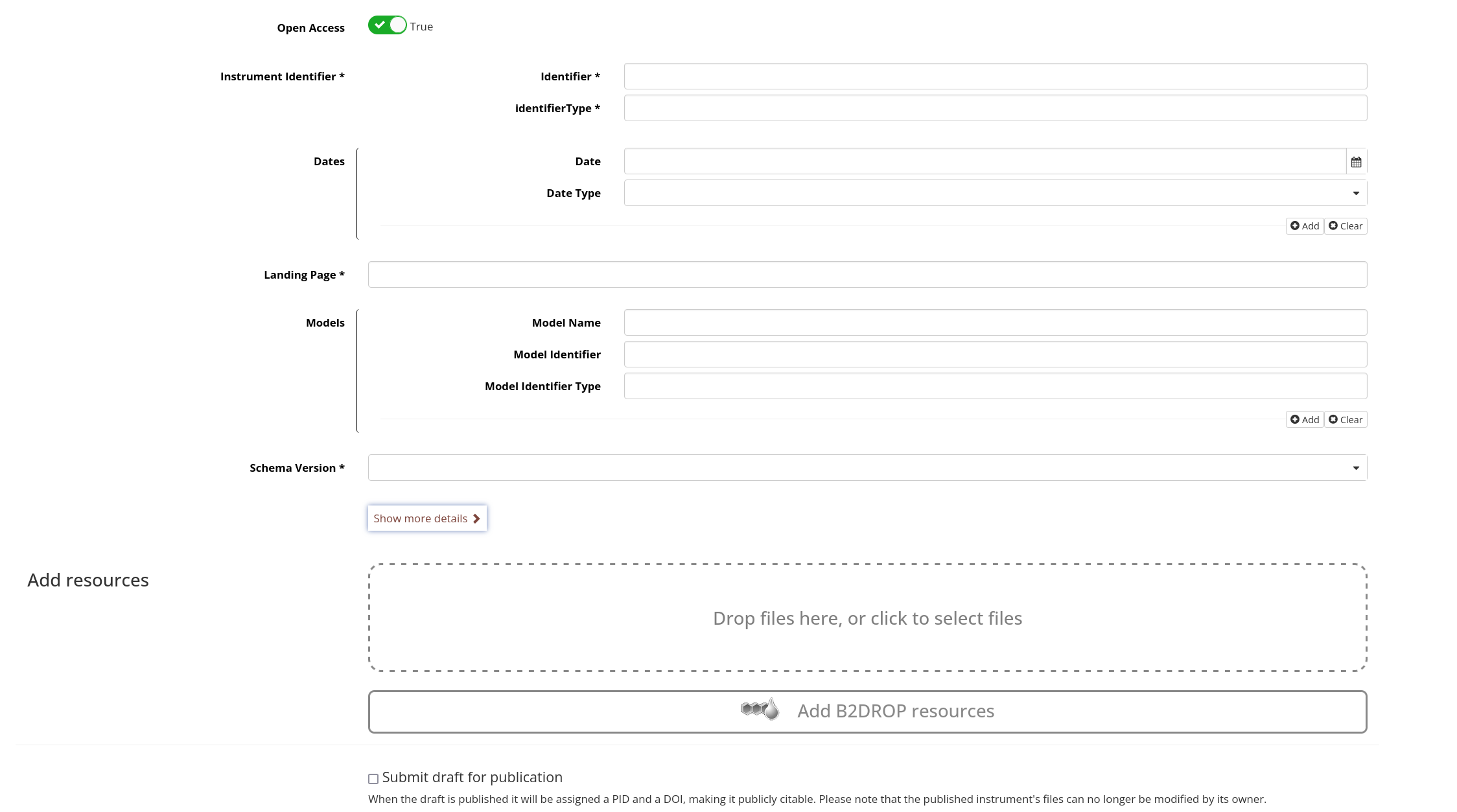Click the Add B2DROP resources button
The image size is (1457, 812).
point(867,712)
